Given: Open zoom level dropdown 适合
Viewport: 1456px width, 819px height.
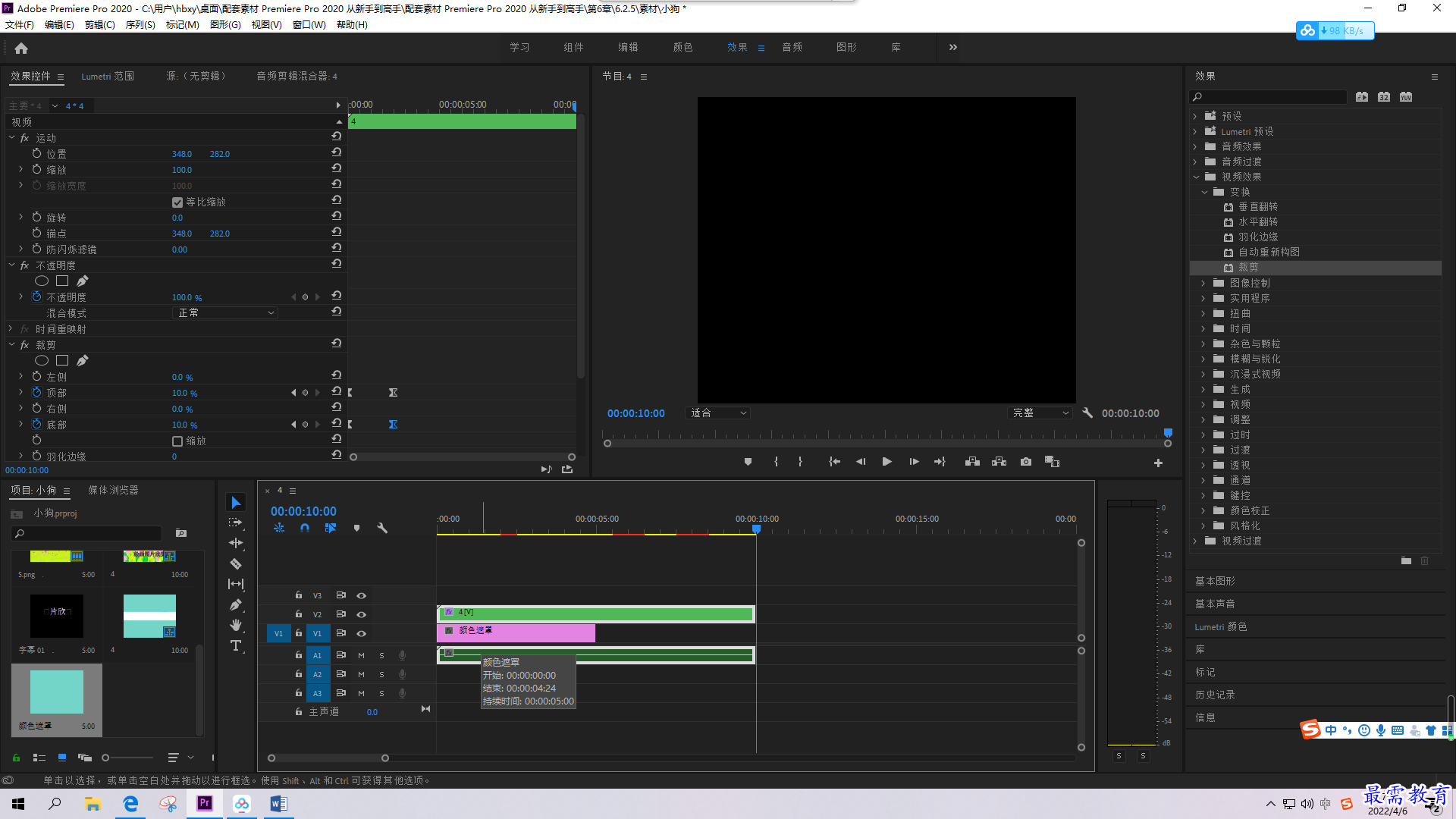Looking at the screenshot, I should click(718, 413).
